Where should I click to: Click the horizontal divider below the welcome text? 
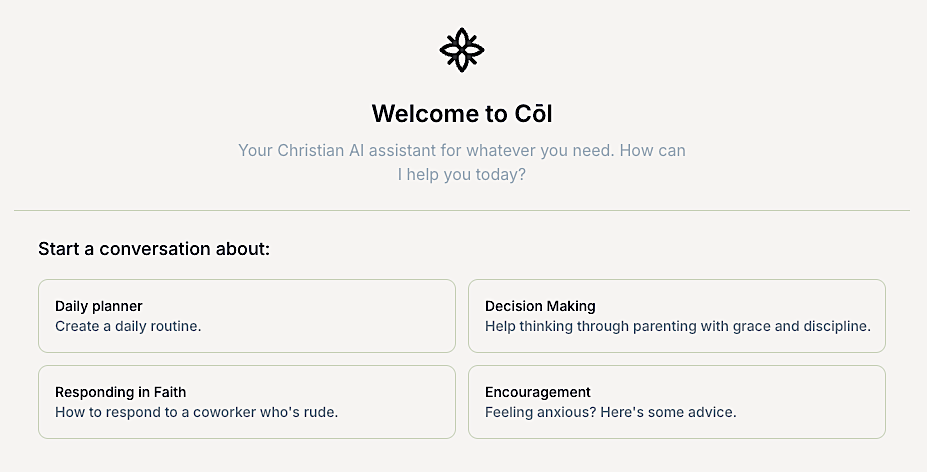click(x=462, y=210)
